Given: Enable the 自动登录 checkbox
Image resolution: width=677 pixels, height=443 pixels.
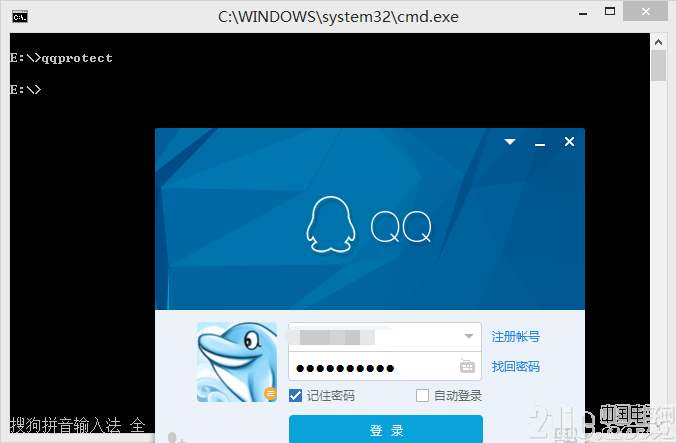Looking at the screenshot, I should click(x=422, y=395).
